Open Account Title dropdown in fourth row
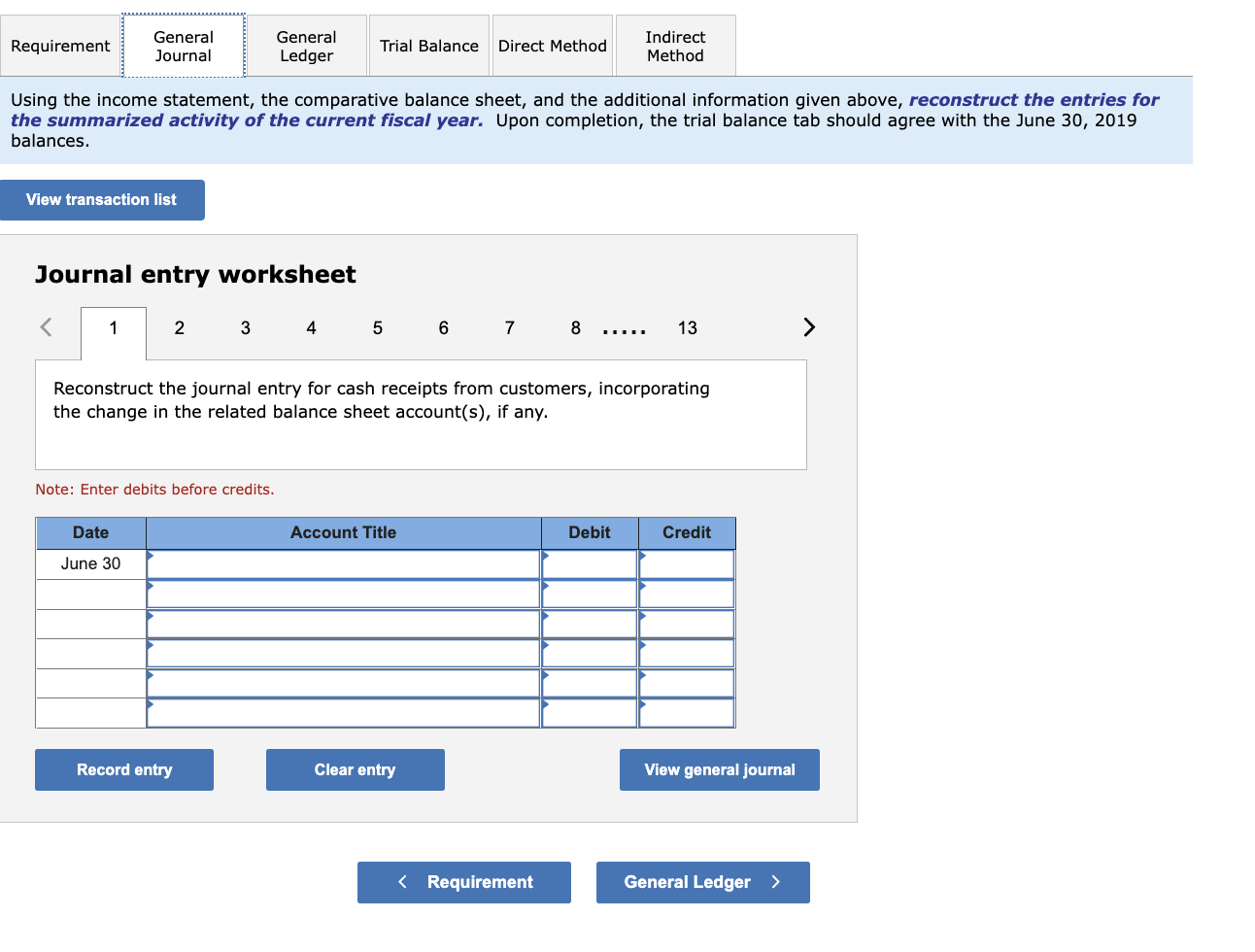The width and height of the screenshot is (1255, 952). pyautogui.click(x=344, y=654)
